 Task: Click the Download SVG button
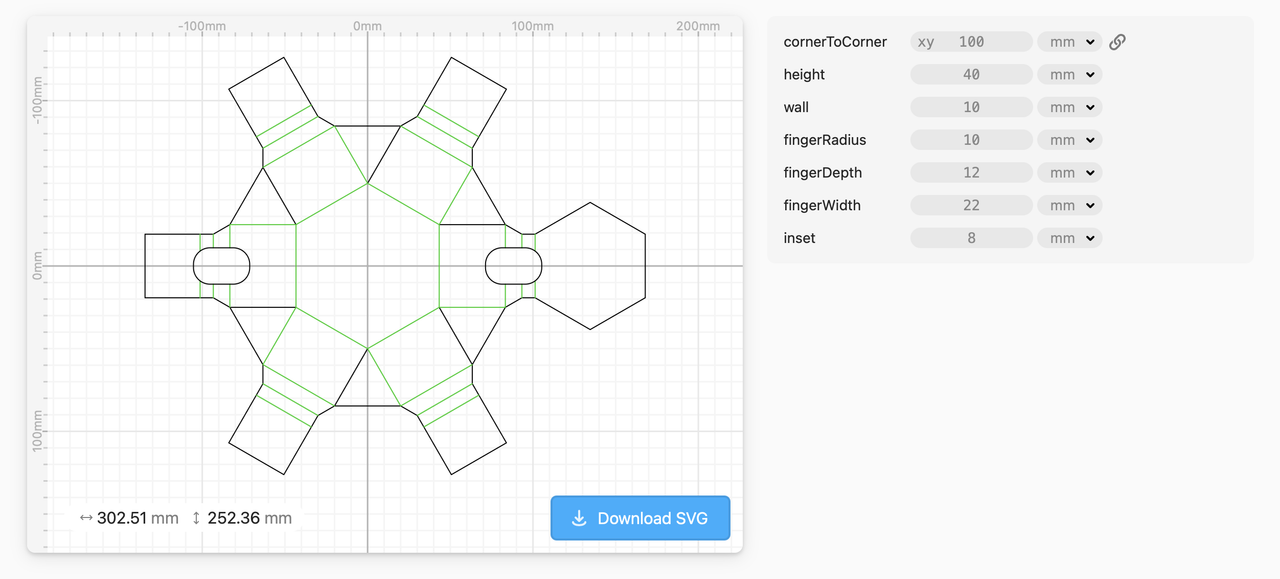click(x=640, y=518)
